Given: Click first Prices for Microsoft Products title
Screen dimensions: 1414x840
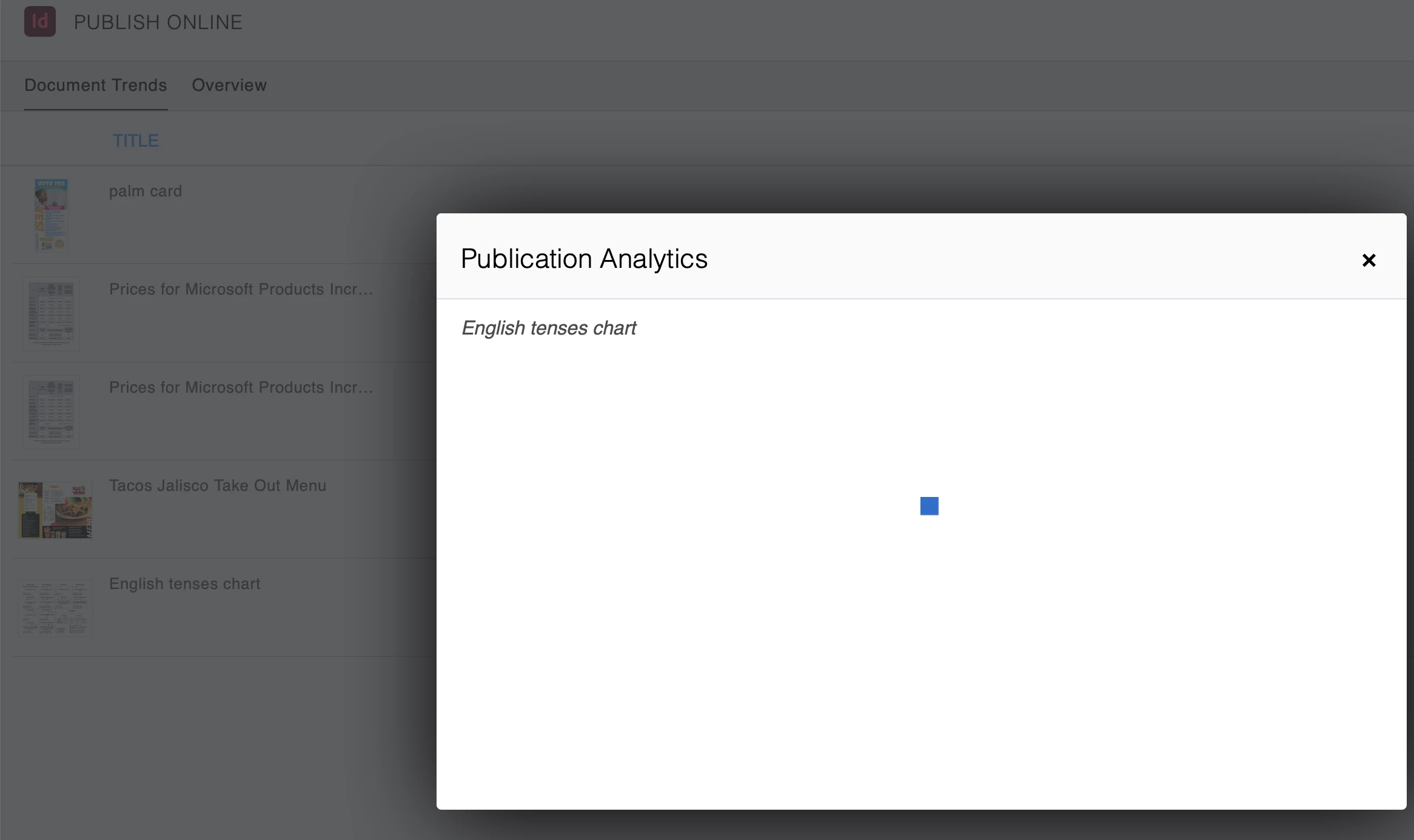Looking at the screenshot, I should 241,290.
